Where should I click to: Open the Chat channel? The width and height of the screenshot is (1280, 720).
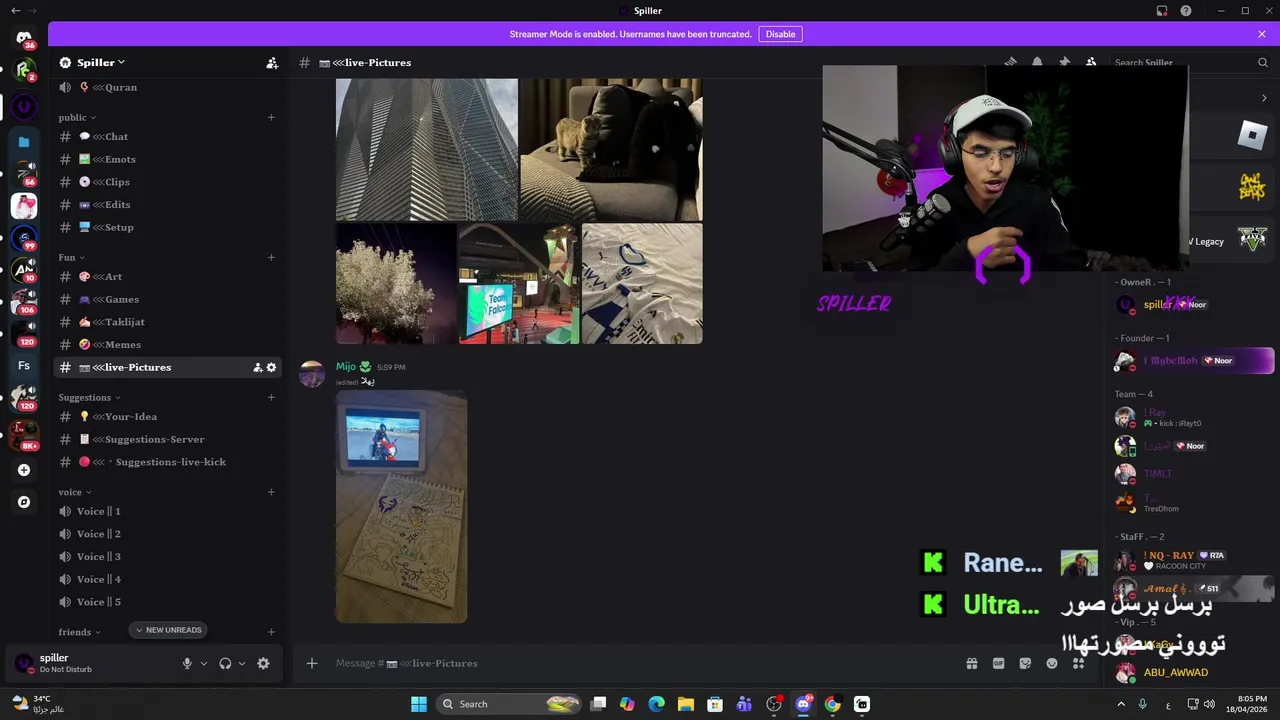[x=167, y=136]
